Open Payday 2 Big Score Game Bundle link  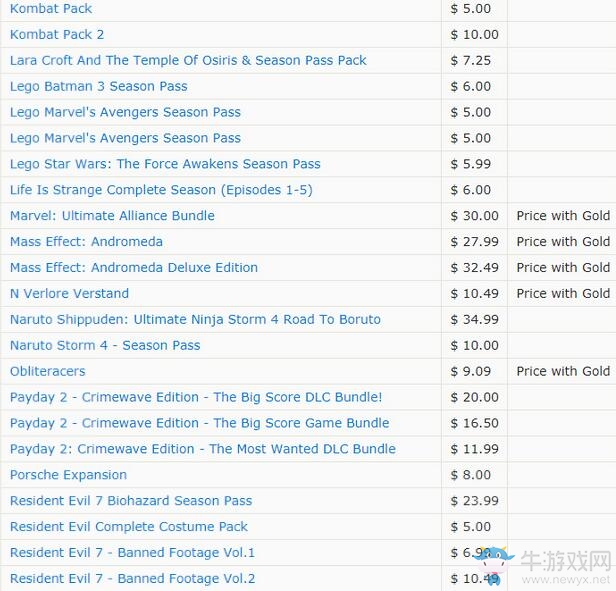(200, 423)
